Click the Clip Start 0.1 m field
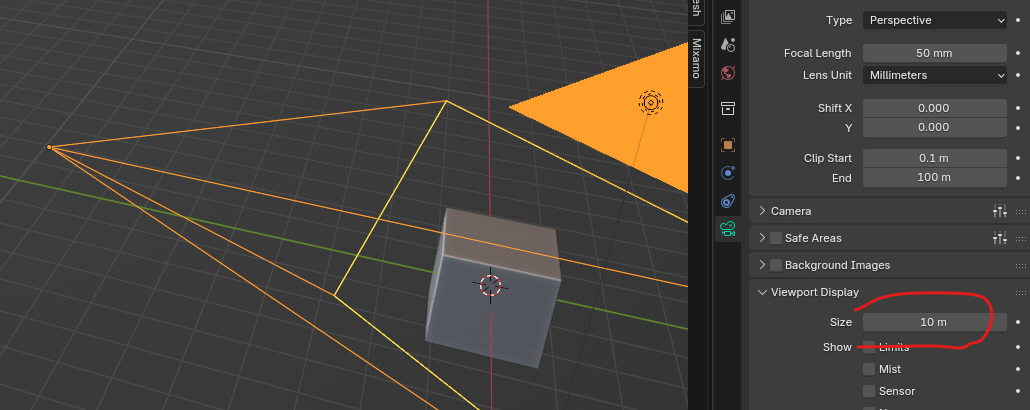 (935, 158)
